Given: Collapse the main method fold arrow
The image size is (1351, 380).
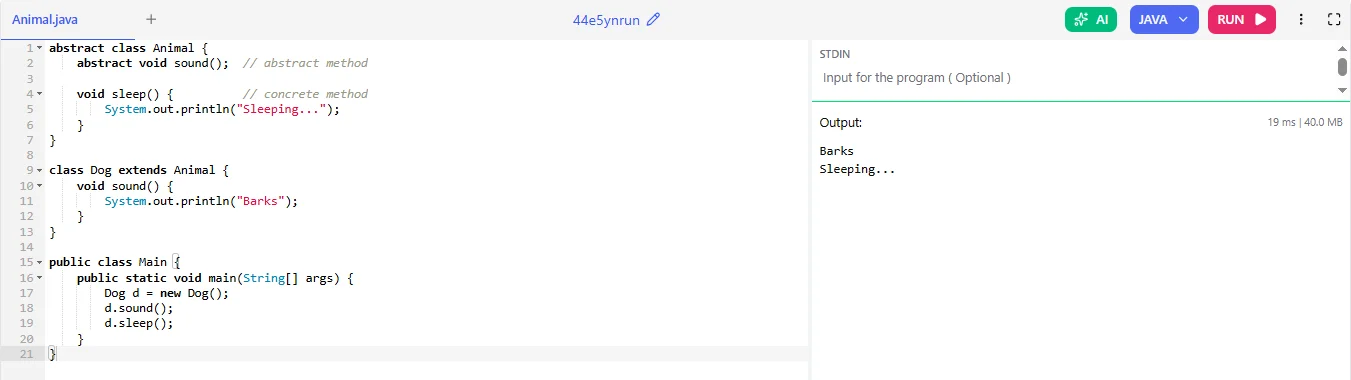Looking at the screenshot, I should [x=39, y=278].
